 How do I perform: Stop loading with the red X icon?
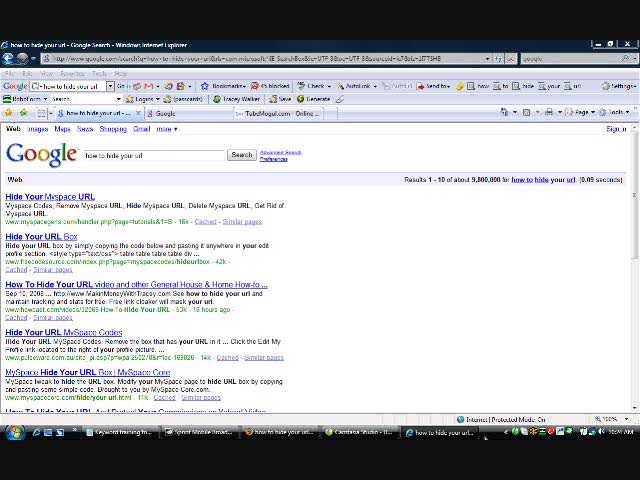pos(510,59)
